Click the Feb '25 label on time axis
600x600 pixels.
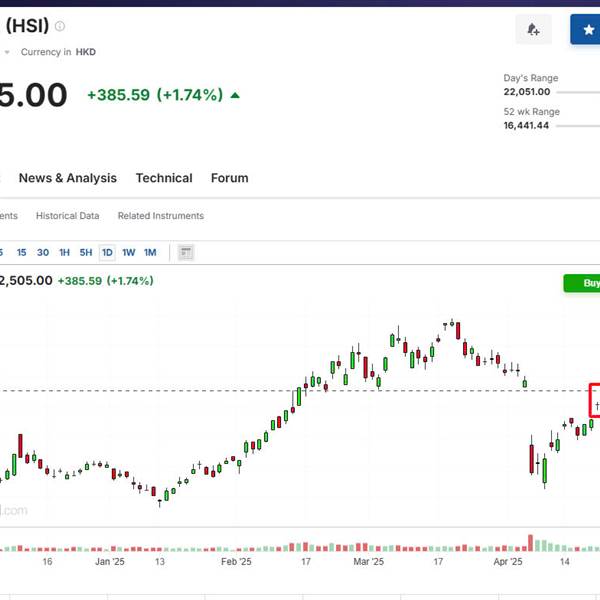pos(236,562)
